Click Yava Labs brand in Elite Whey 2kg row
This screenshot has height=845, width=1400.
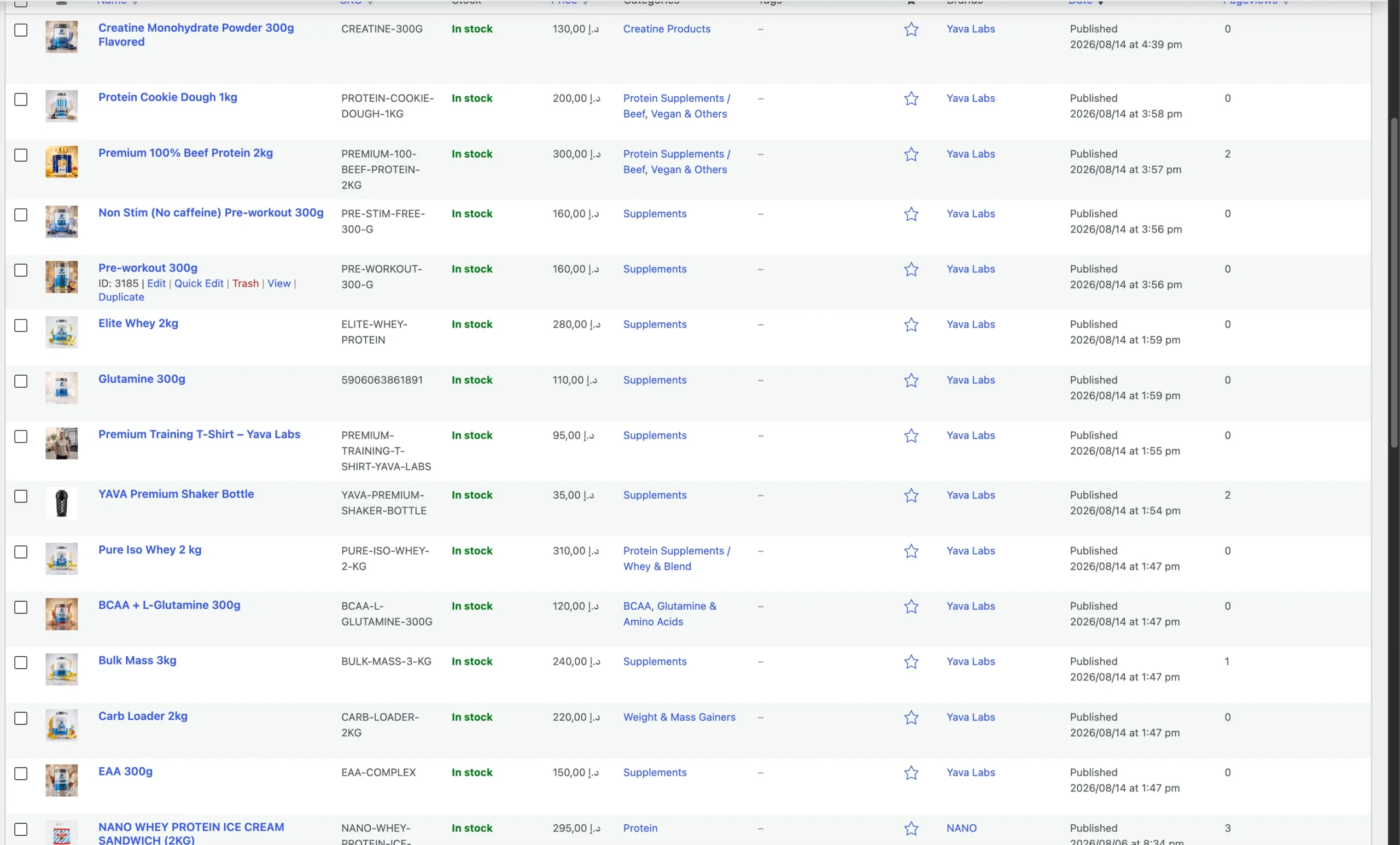[x=971, y=324]
